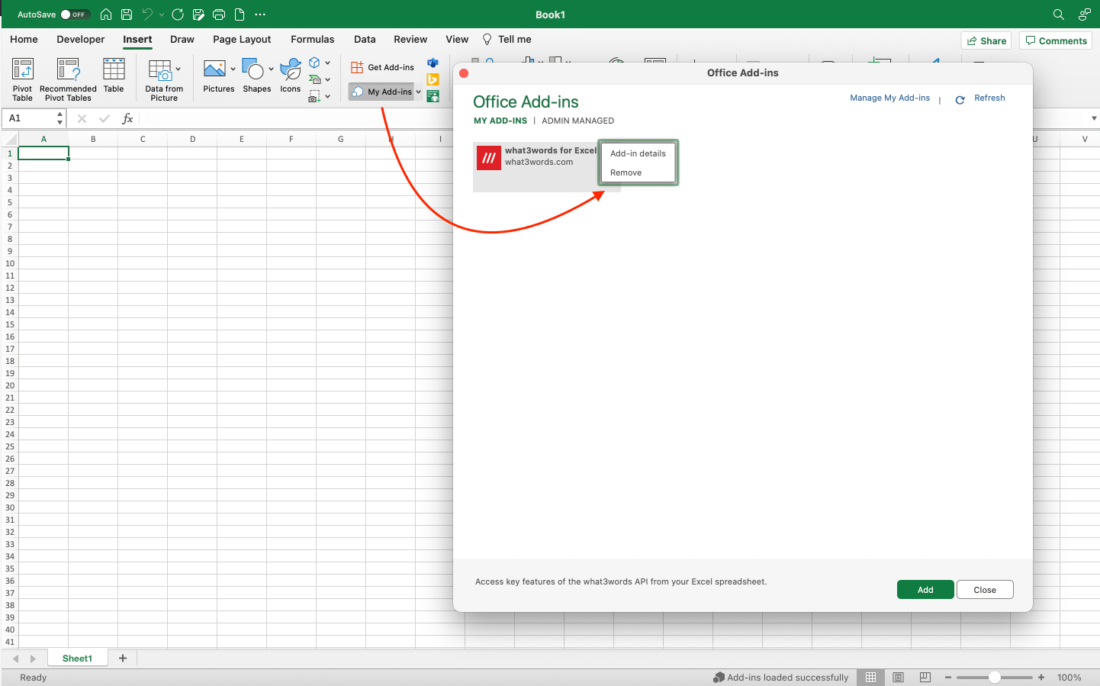Image resolution: width=1100 pixels, height=686 pixels.
Task: Open the View ribbon tab
Action: coord(457,39)
